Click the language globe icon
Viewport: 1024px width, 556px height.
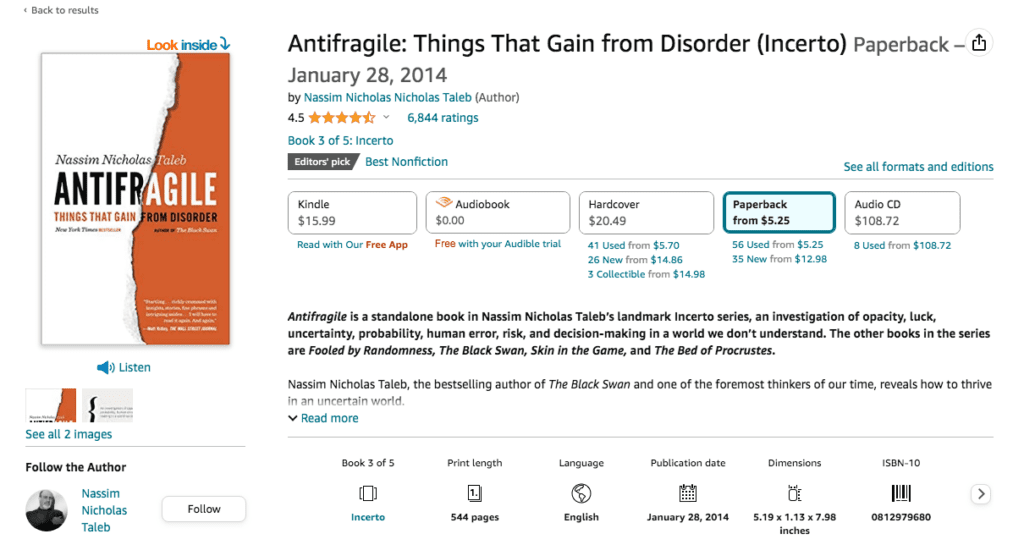(x=581, y=493)
